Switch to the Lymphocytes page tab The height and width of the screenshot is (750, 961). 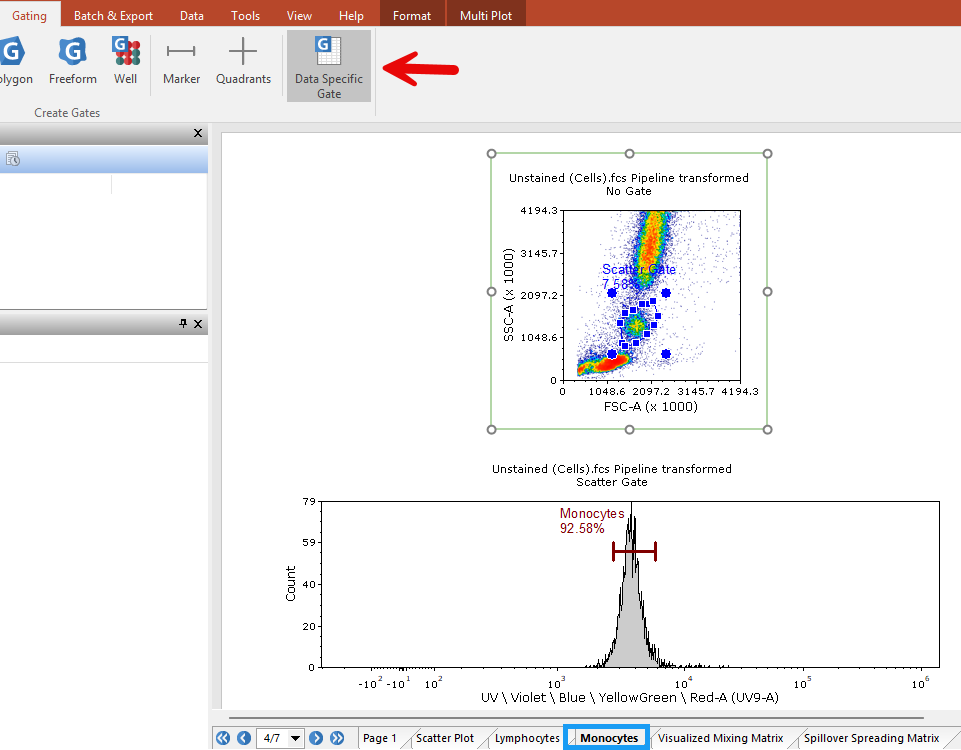coord(527,738)
